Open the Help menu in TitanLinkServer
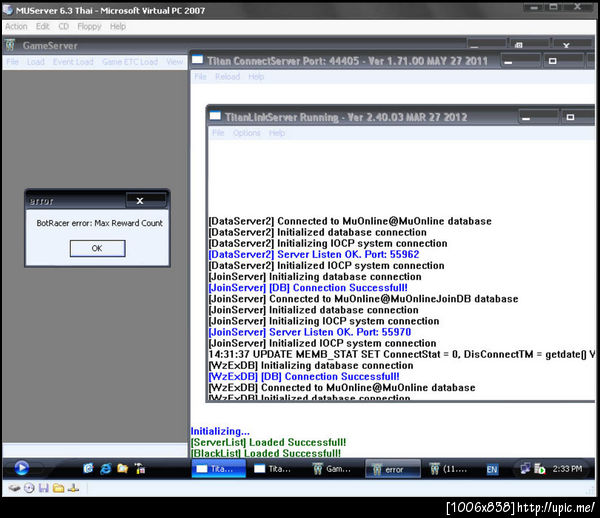Viewport: 600px width, 518px height. click(x=277, y=133)
